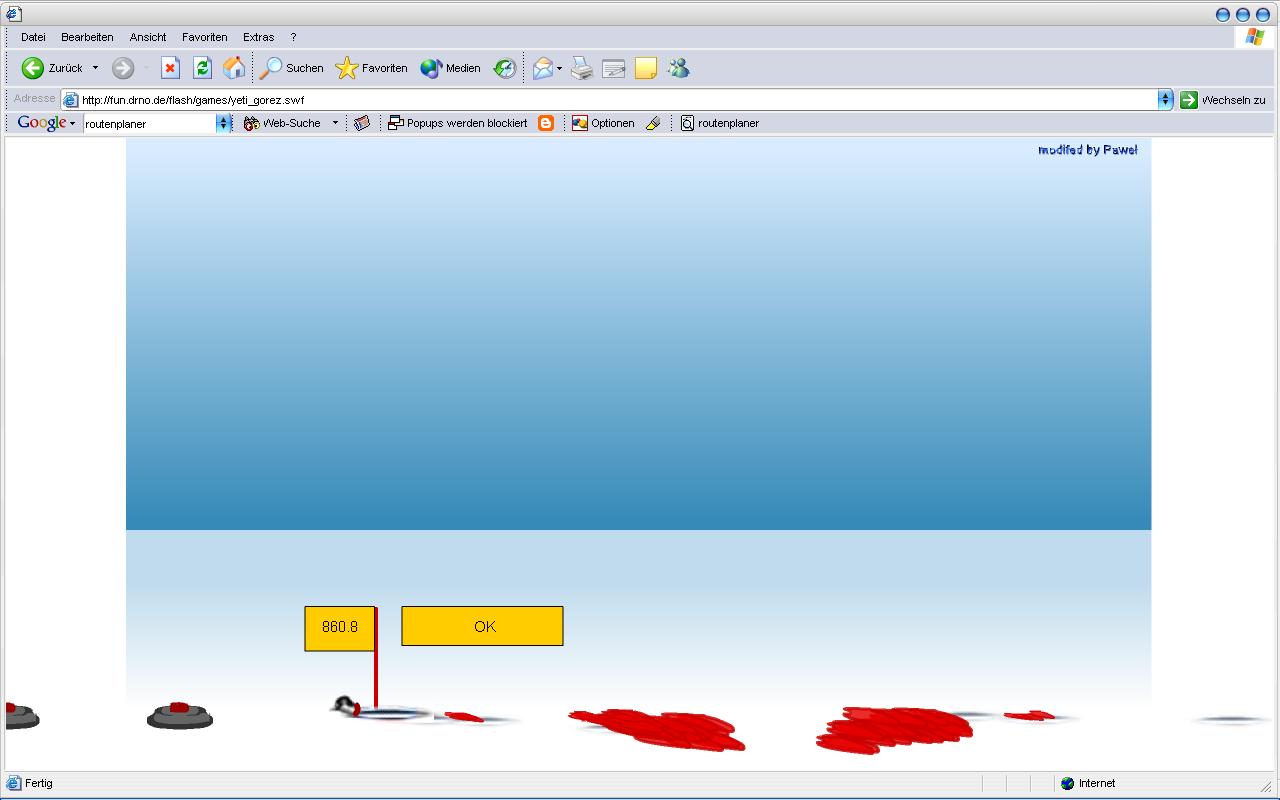The image size is (1280, 800).
Task: Click the OK button in the game
Action: click(x=482, y=626)
